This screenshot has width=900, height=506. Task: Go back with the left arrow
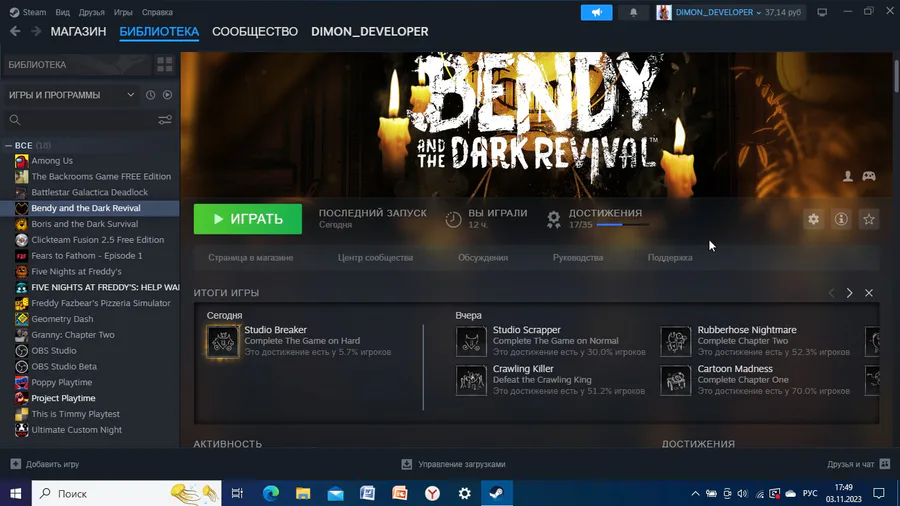[x=15, y=31]
